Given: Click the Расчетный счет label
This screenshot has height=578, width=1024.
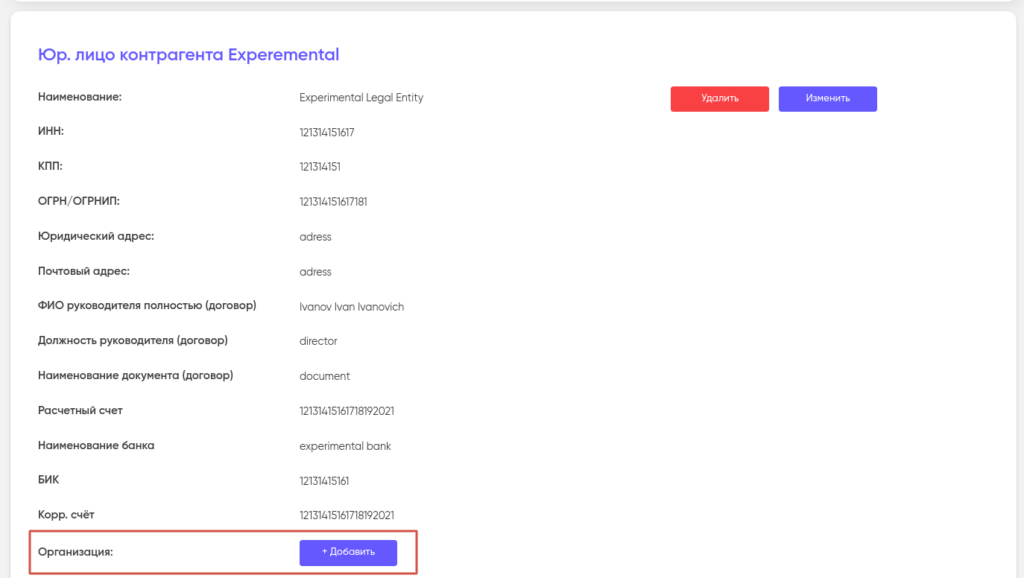Looking at the screenshot, I should coord(80,410).
